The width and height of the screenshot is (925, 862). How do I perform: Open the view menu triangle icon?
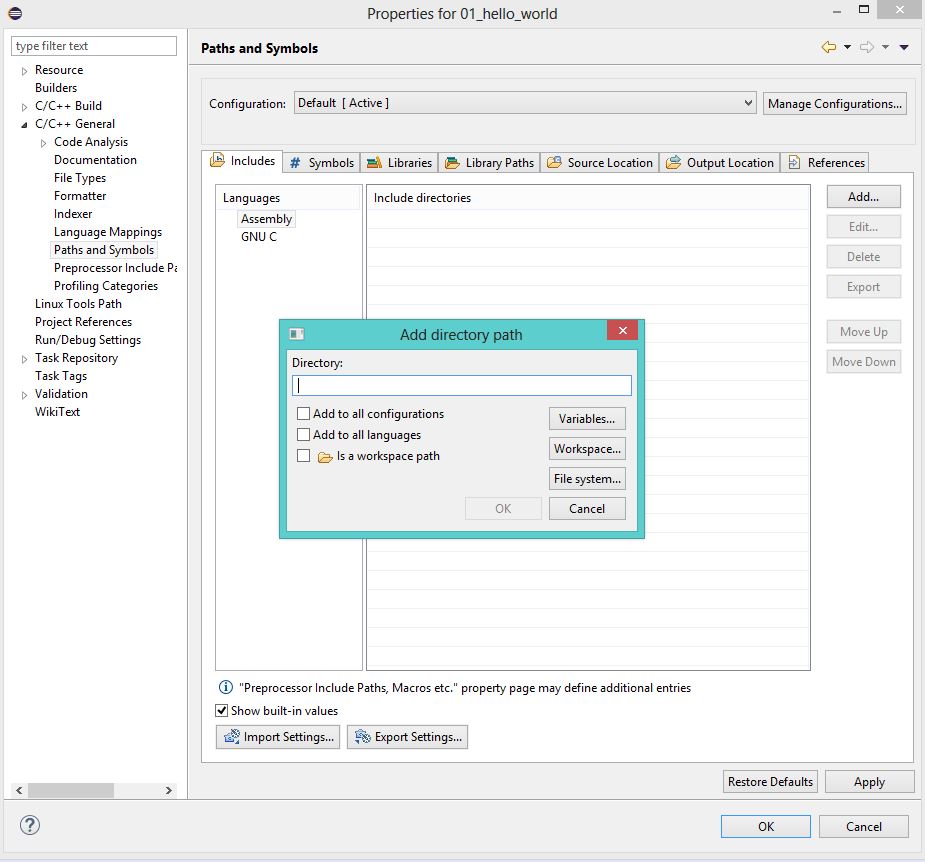904,47
